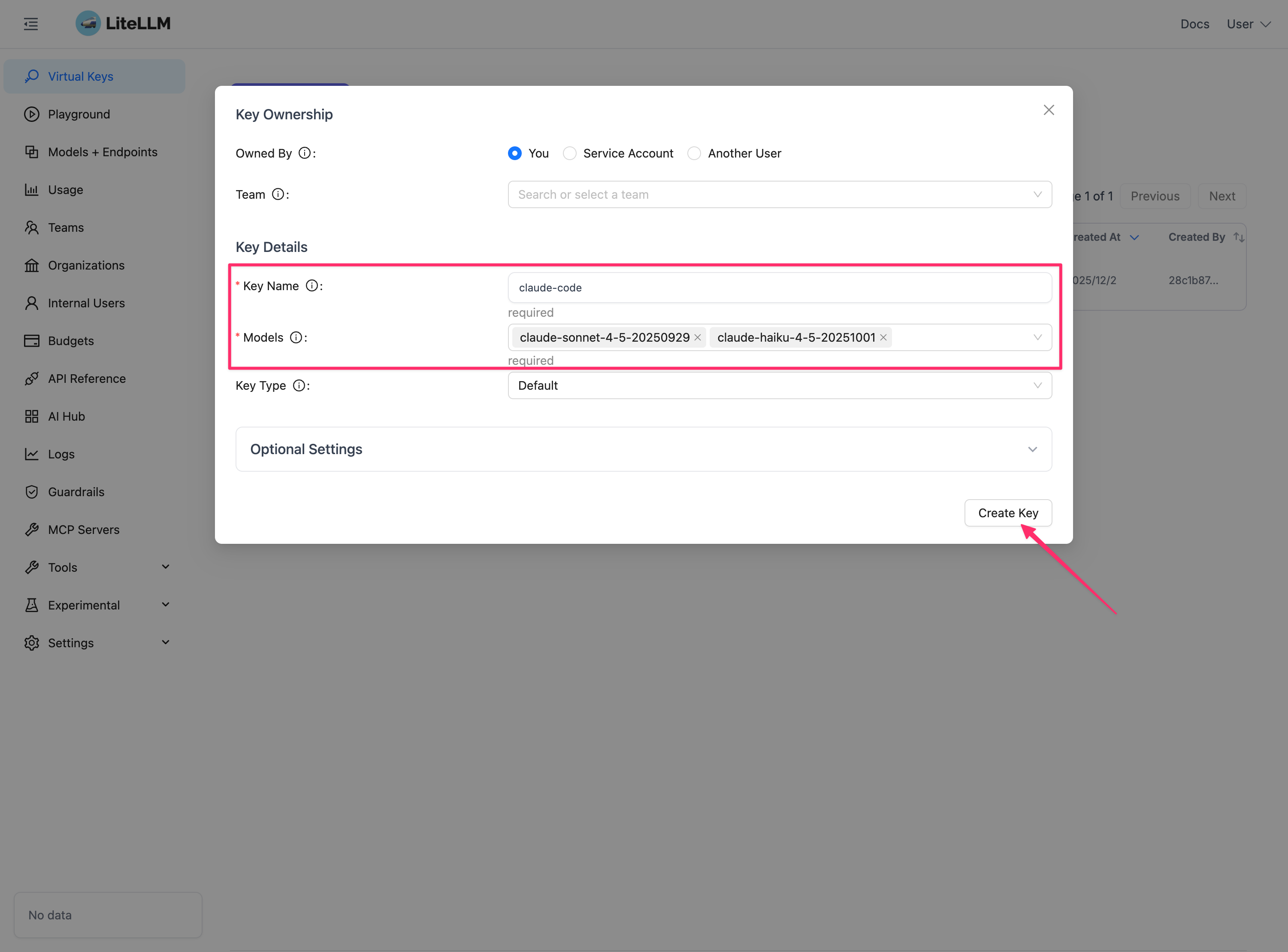This screenshot has height=952, width=1288.
Task: Remove the claude-sonnet-4-5-20250929 model tag
Action: [698, 338]
